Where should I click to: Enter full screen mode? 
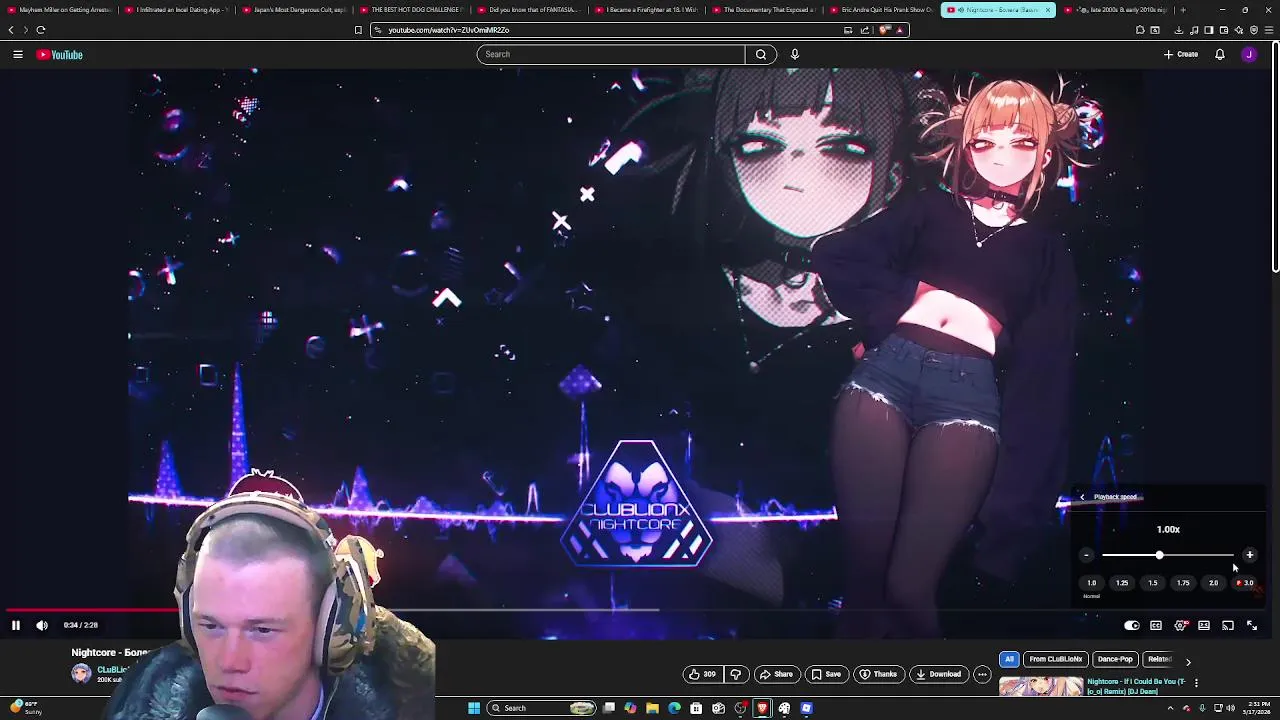pyautogui.click(x=1252, y=625)
